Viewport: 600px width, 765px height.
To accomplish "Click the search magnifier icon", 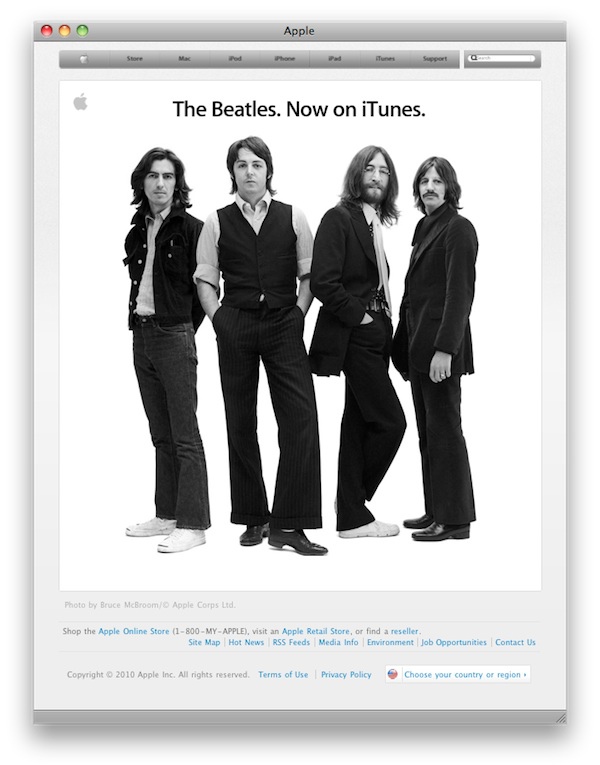I will tap(473, 58).
